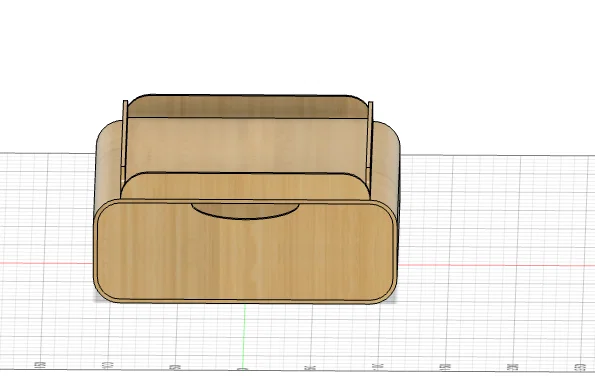Click the semicircular finger cutout on the front panel
This screenshot has width=595, height=376.
[245, 211]
